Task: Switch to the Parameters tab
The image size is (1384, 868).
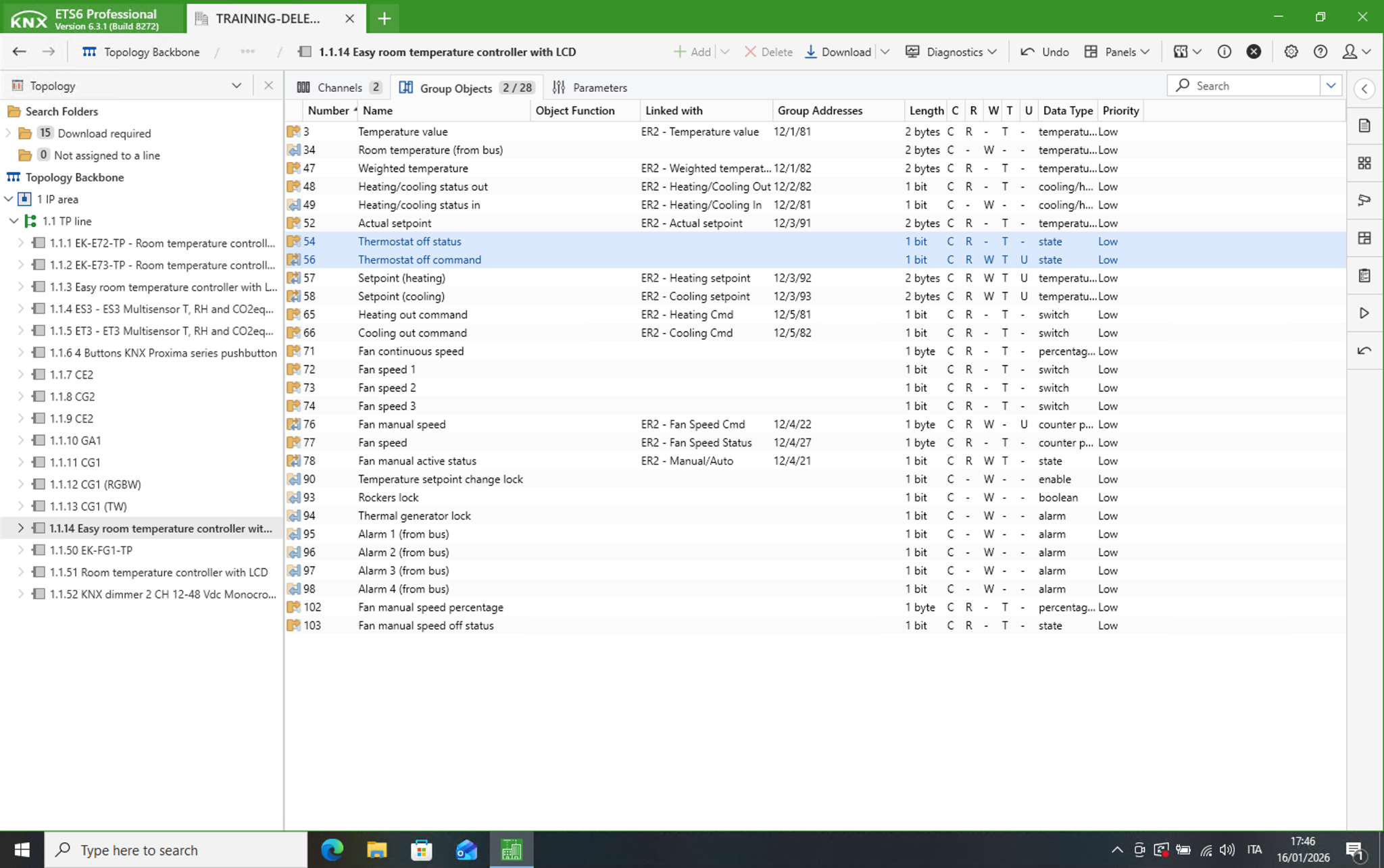Action: click(590, 87)
